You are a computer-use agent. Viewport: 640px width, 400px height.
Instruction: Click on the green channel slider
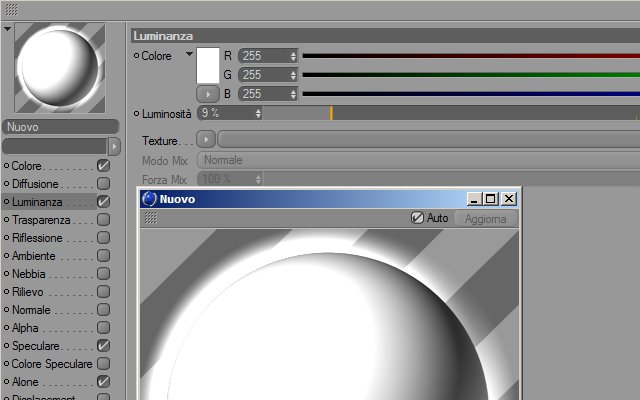pyautogui.click(x=471, y=75)
